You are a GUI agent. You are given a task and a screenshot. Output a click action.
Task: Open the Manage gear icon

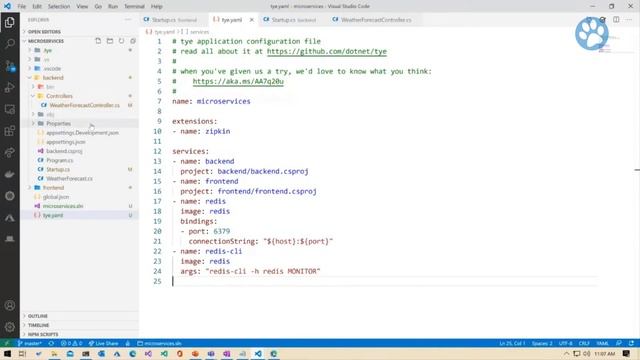10,327
